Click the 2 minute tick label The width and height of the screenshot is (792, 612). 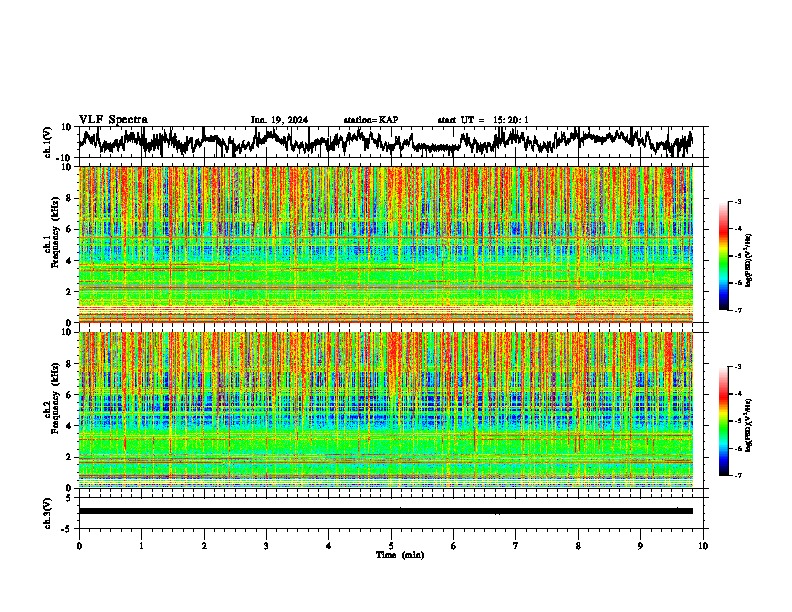(x=204, y=546)
